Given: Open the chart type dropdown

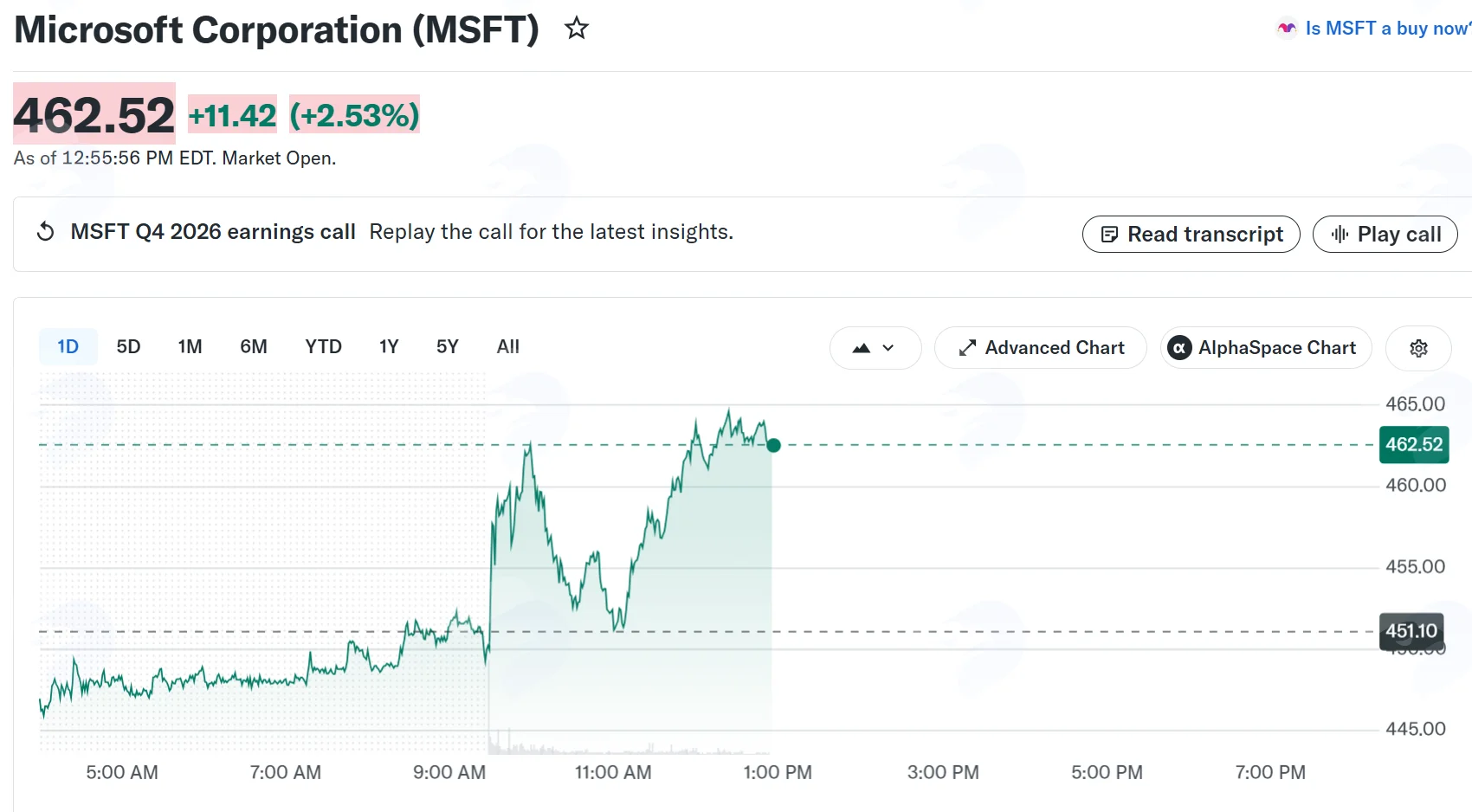Looking at the screenshot, I should 875,348.
